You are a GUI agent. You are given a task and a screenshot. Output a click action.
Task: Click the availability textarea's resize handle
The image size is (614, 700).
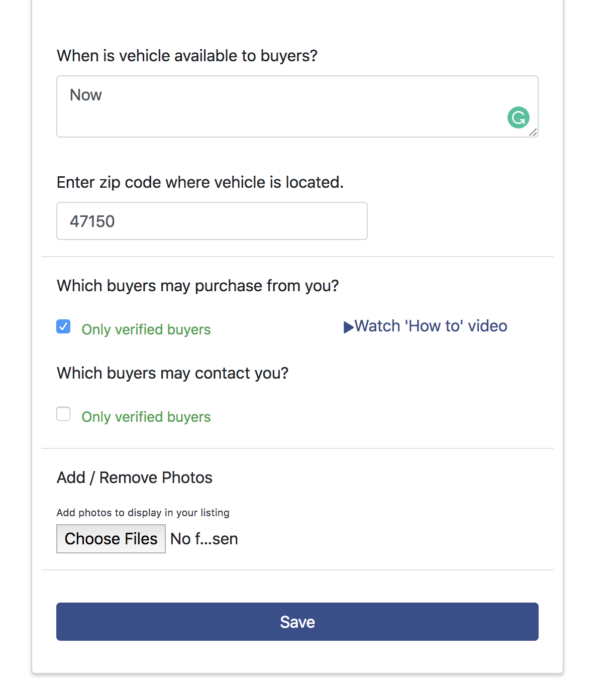coord(533,132)
